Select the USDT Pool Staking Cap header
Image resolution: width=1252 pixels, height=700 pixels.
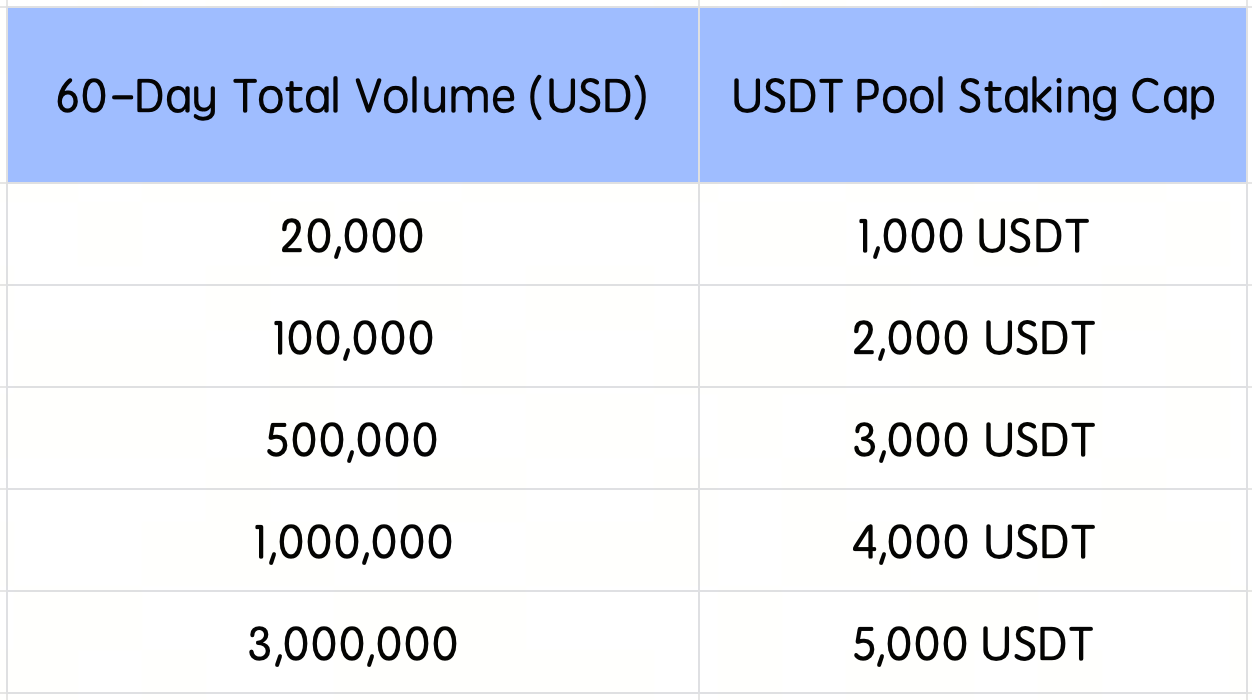point(973,97)
